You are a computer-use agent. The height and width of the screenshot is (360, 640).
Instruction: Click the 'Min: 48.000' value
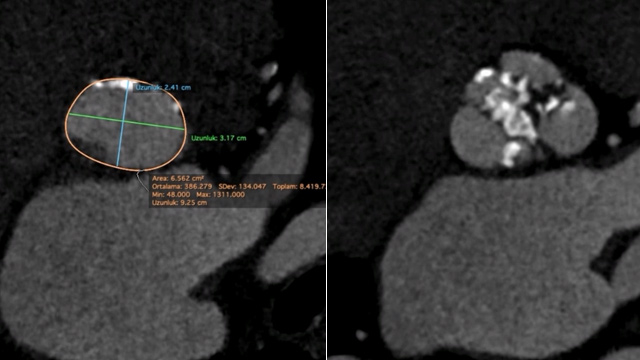pos(171,195)
